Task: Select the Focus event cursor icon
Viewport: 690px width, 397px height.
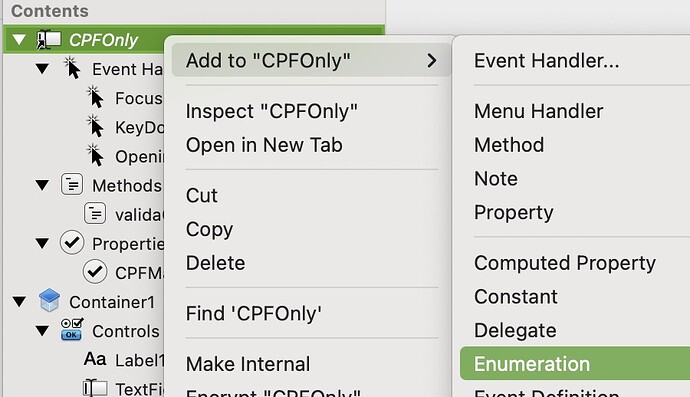Action: point(95,97)
